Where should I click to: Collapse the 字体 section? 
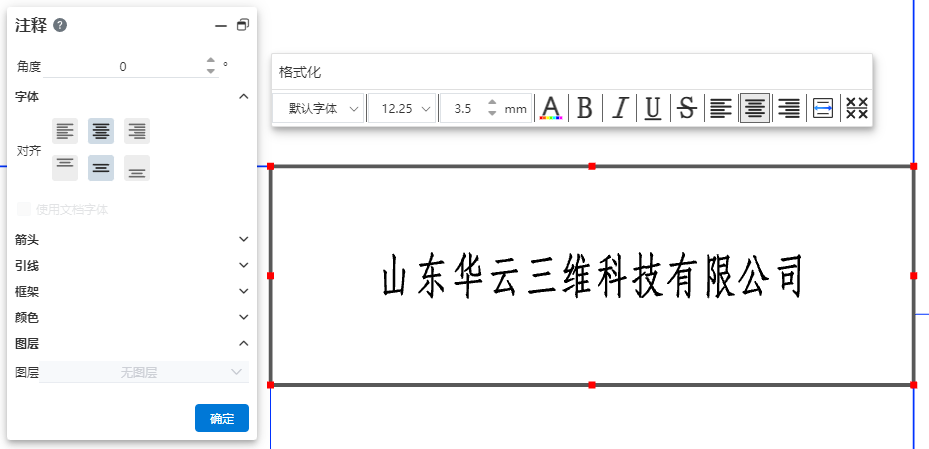click(243, 97)
